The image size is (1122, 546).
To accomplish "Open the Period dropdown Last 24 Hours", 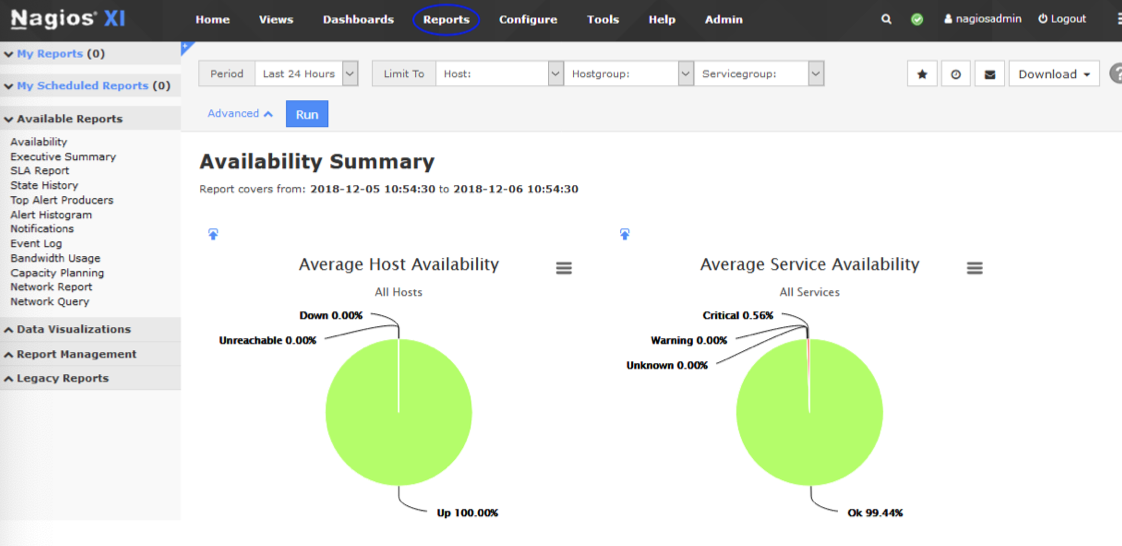I will coord(306,74).
